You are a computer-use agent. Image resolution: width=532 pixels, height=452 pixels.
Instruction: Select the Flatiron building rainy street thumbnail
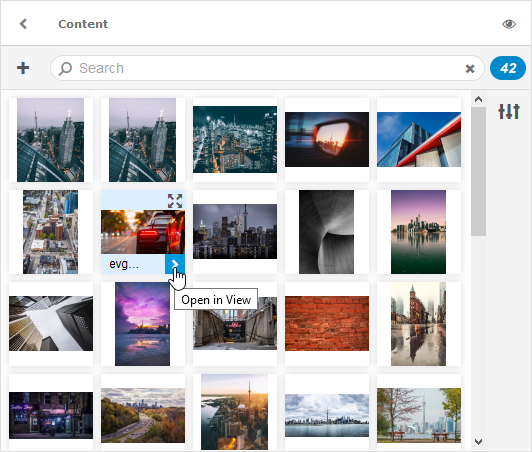[418, 324]
